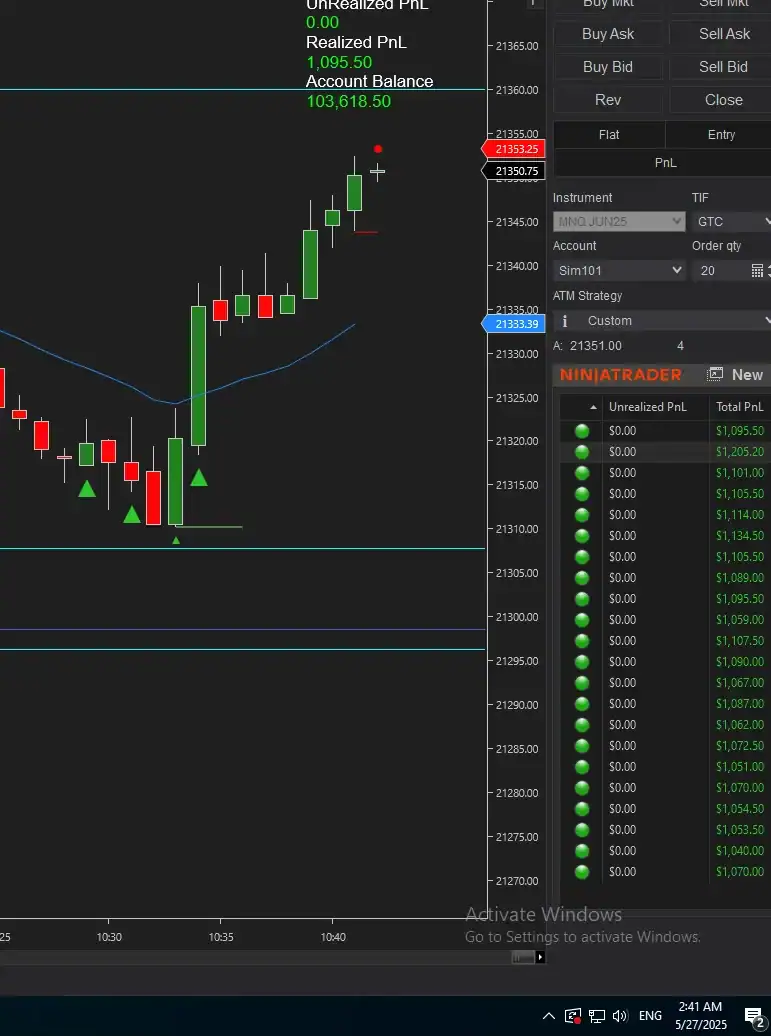This screenshot has height=1036, width=771.
Task: Open the Windows notification center icon
Action: point(753,1016)
